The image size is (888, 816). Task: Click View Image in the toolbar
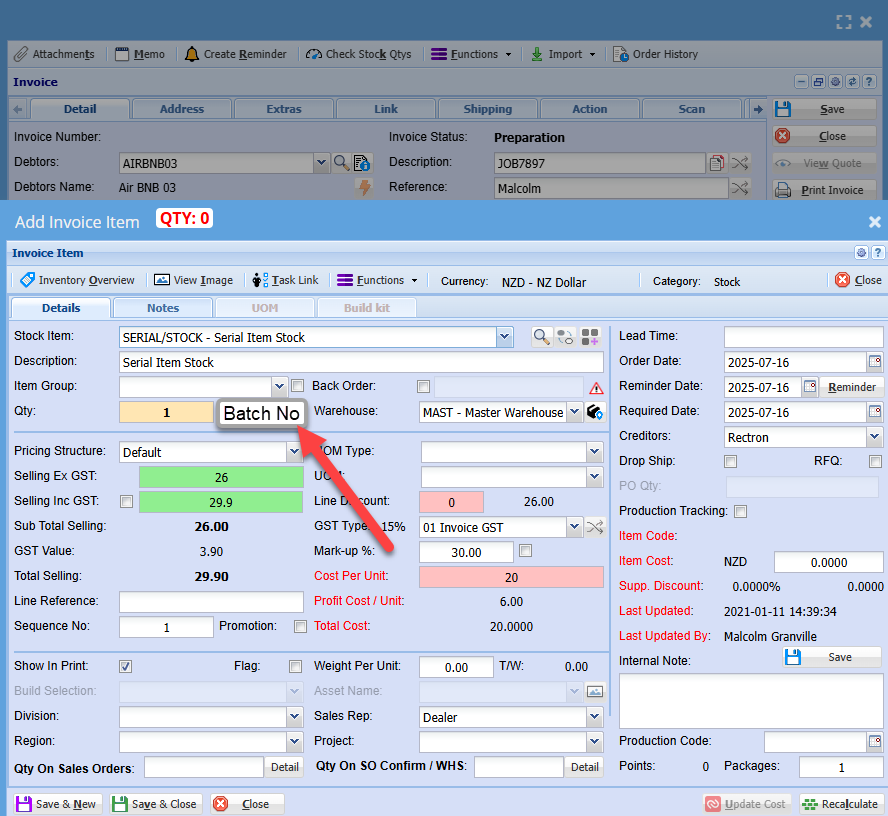point(193,280)
